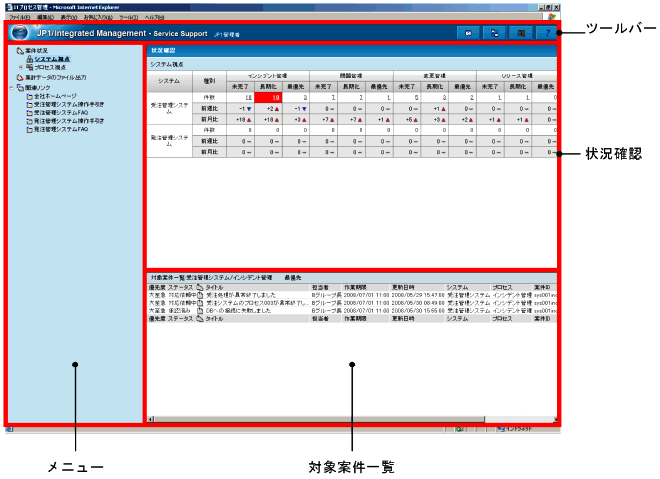The height and width of the screenshot is (479, 660).
Task: Open the 編集(E) menu
Action: tap(45, 17)
